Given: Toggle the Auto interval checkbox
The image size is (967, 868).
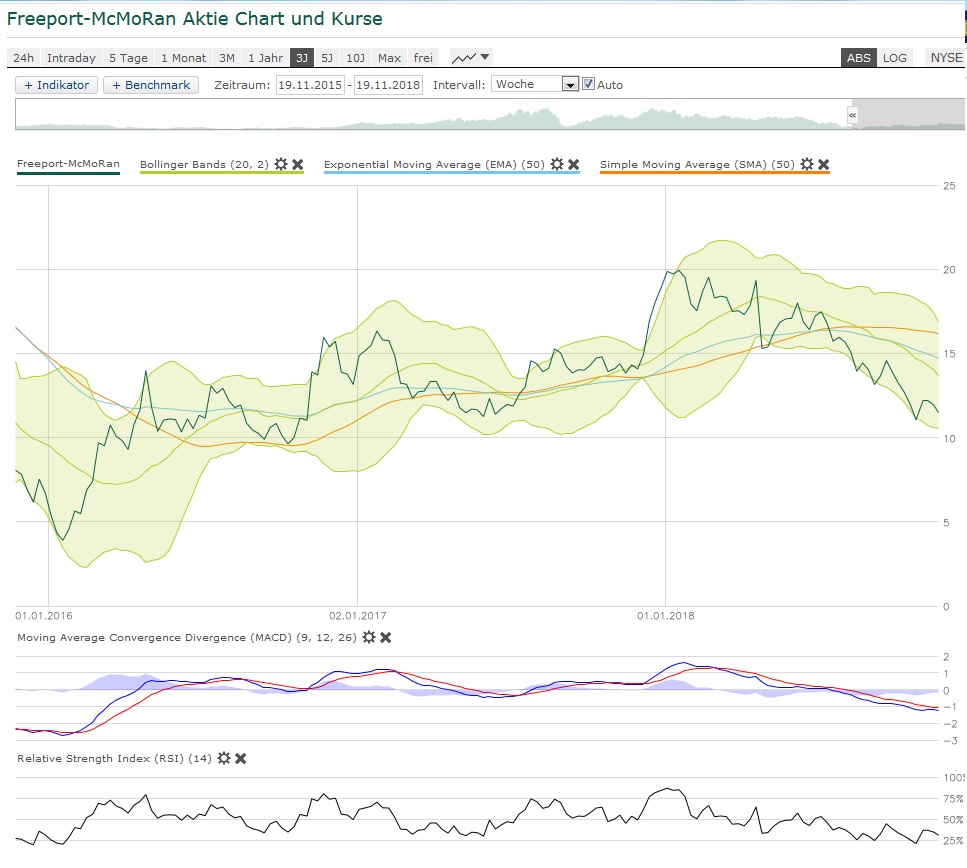Looking at the screenshot, I should [x=589, y=85].
